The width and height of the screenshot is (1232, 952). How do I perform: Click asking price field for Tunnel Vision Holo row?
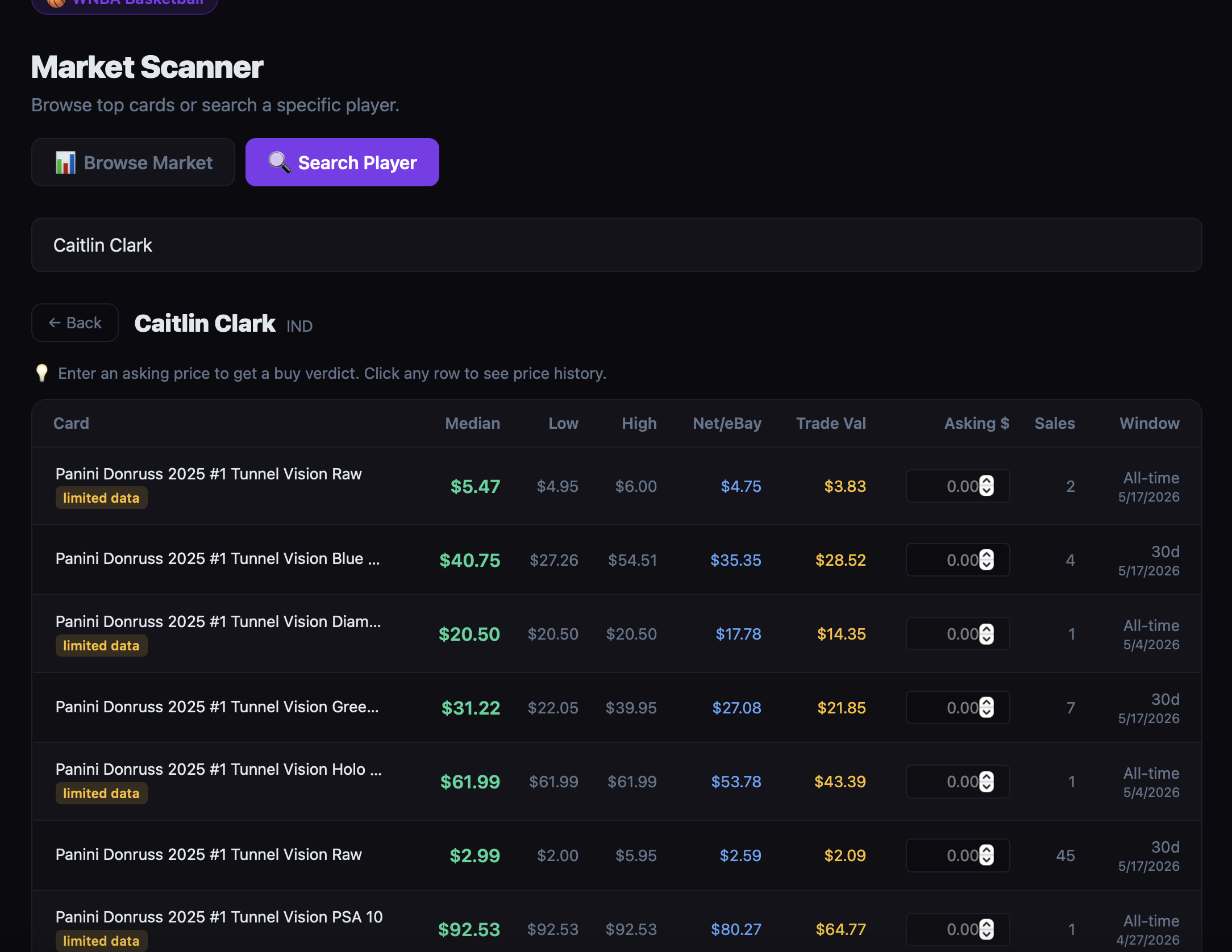pos(958,782)
